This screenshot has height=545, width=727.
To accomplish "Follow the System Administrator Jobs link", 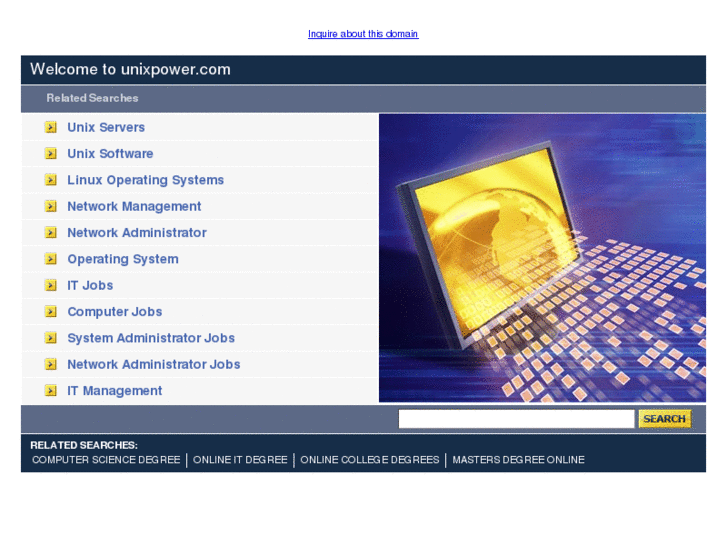I will (x=151, y=339).
